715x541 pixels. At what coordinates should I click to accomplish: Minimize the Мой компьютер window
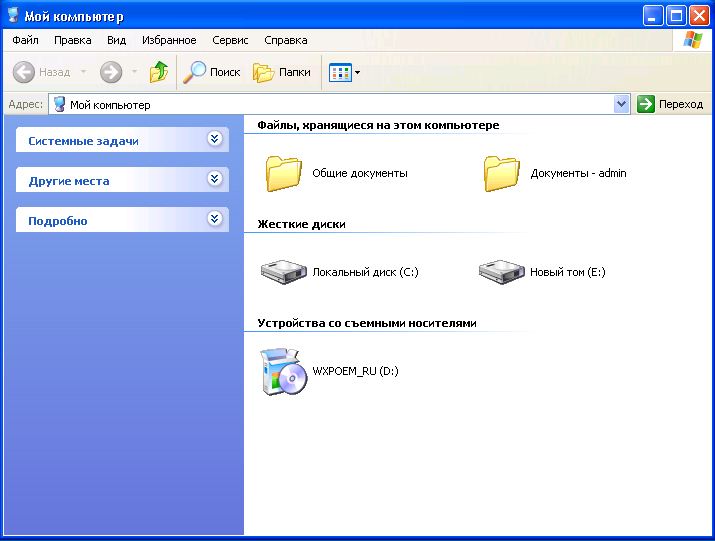[653, 16]
